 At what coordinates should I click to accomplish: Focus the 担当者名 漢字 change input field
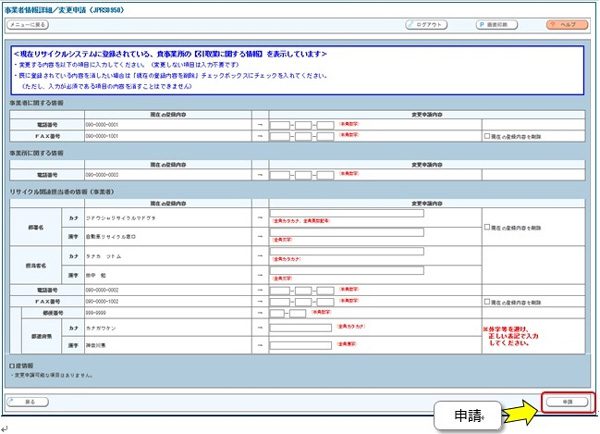pos(346,270)
